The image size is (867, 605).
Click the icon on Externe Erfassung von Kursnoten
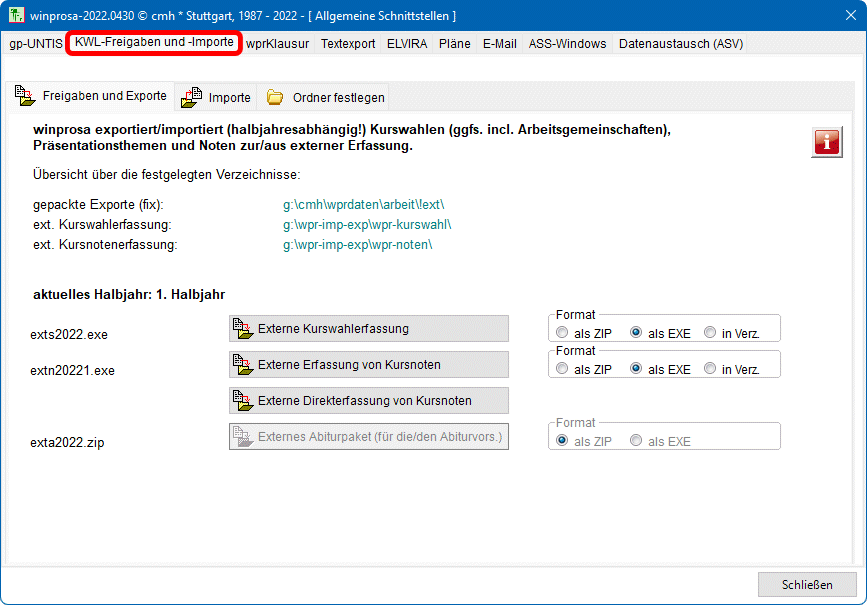click(x=242, y=364)
